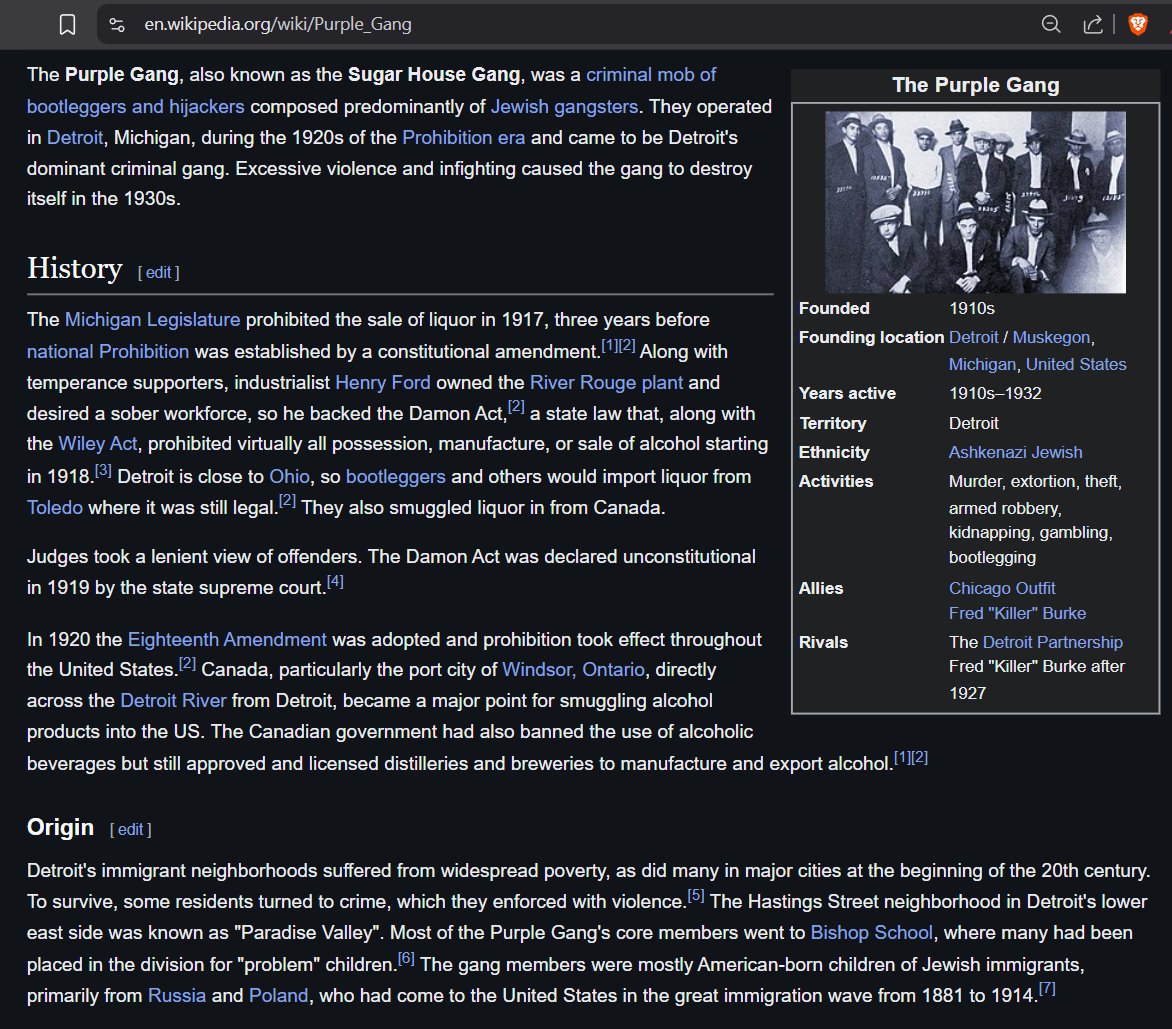The width and height of the screenshot is (1172, 1029).
Task: Click citation [4] after 'state supreme court'
Action: (x=335, y=581)
